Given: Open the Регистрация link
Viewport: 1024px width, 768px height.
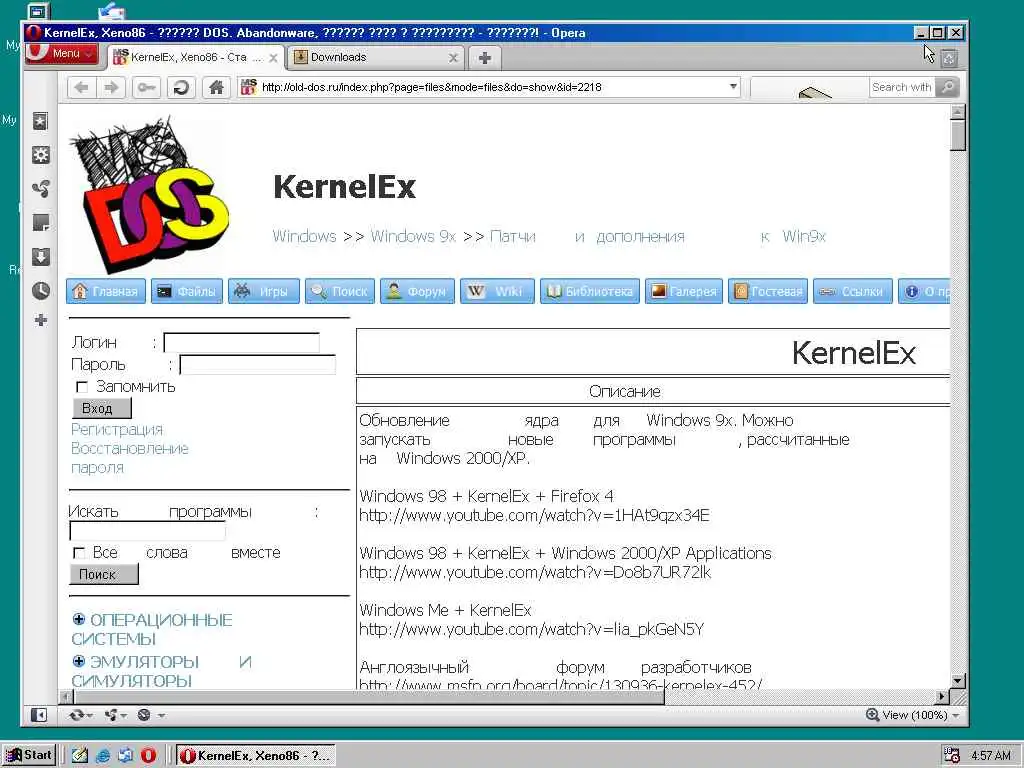Looking at the screenshot, I should click(117, 430).
